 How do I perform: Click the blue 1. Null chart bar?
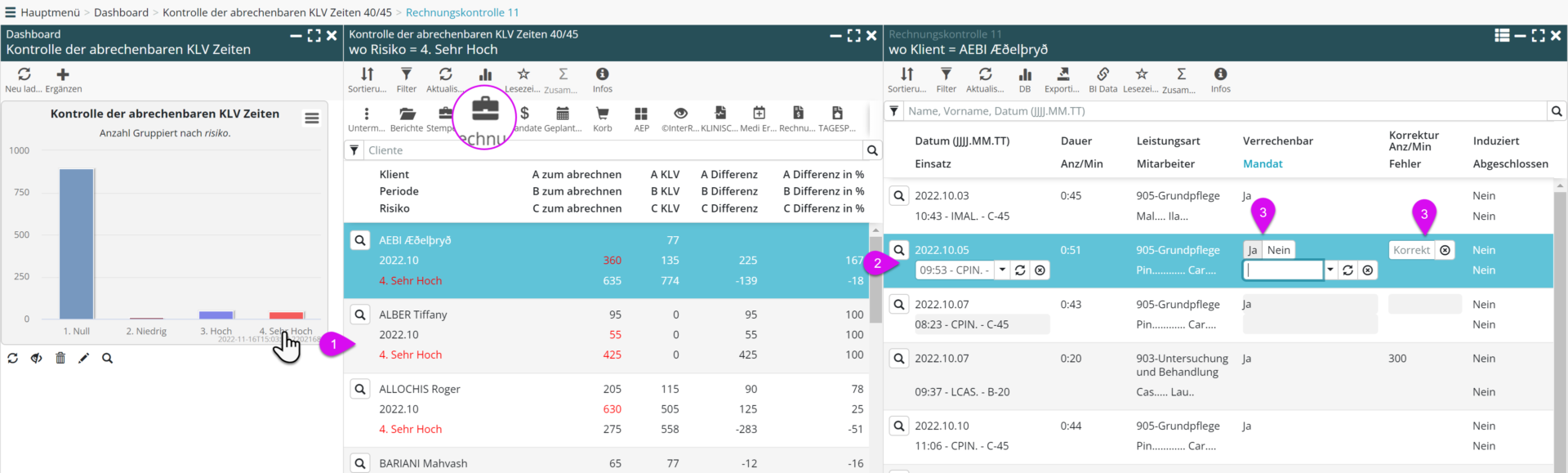pyautogui.click(x=77, y=243)
